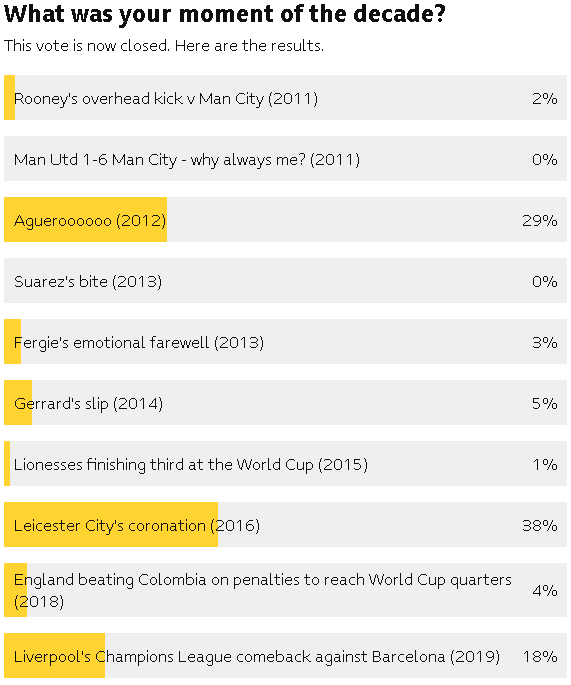Click the 29% result percentage
Viewport: 571px width, 685px height.
[x=540, y=220]
